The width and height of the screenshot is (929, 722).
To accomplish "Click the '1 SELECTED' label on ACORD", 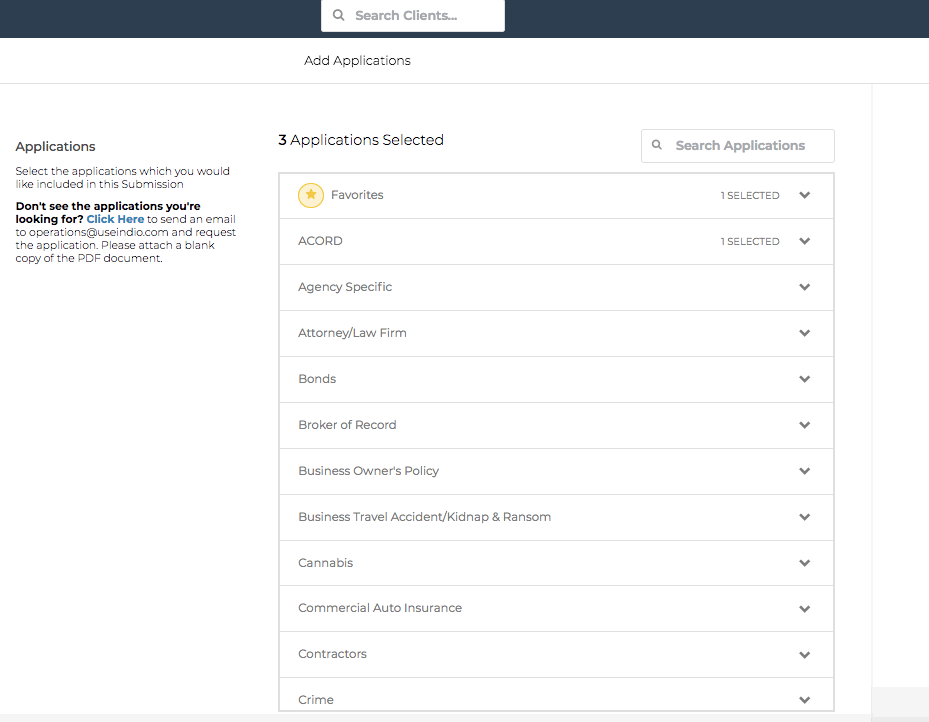I will (750, 242).
